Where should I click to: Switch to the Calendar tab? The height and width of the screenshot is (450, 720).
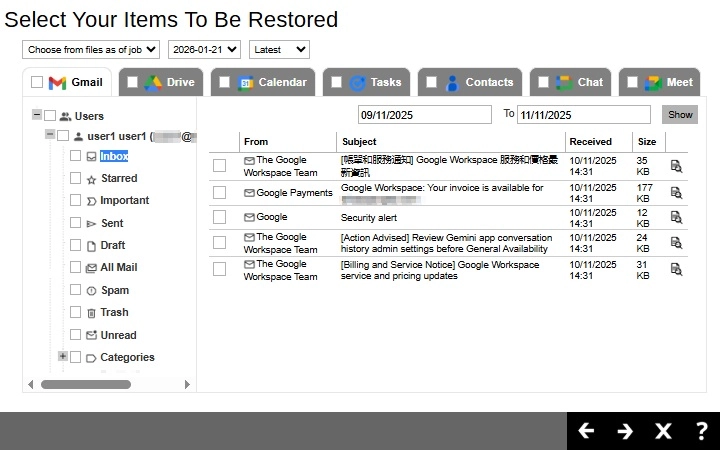pyautogui.click(x=263, y=82)
